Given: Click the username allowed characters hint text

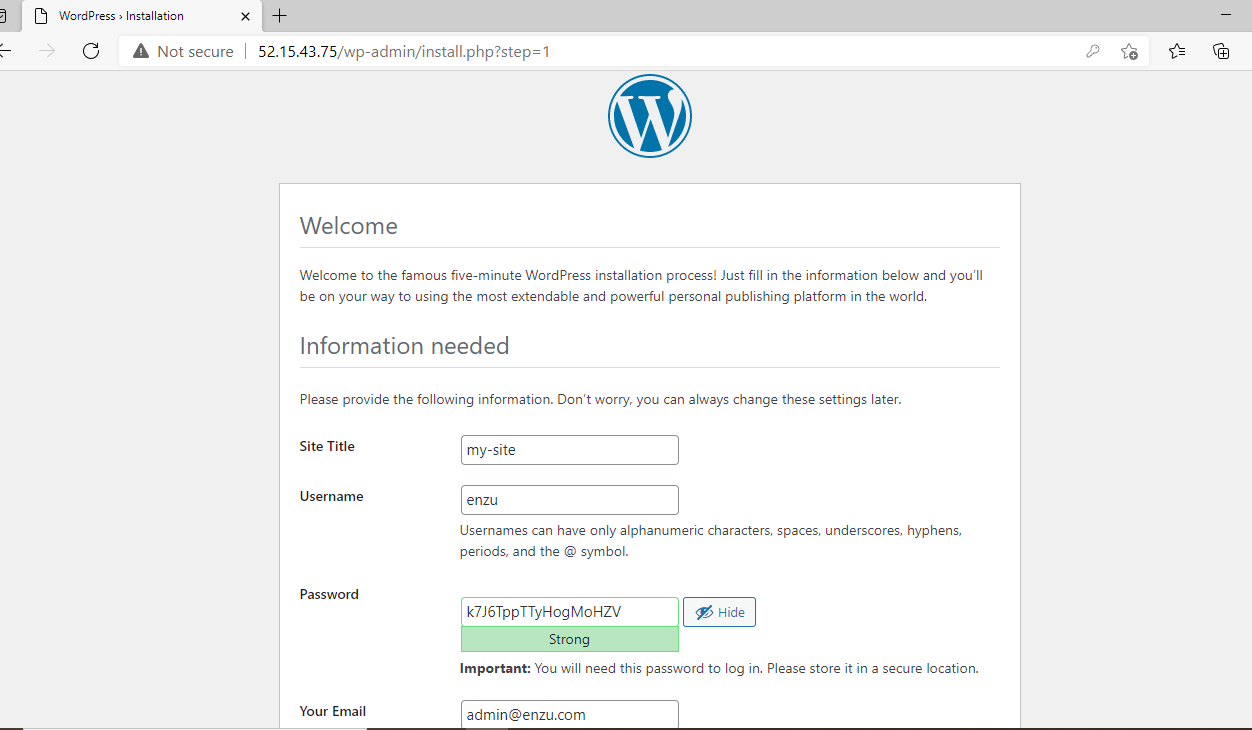Looking at the screenshot, I should pos(711,541).
